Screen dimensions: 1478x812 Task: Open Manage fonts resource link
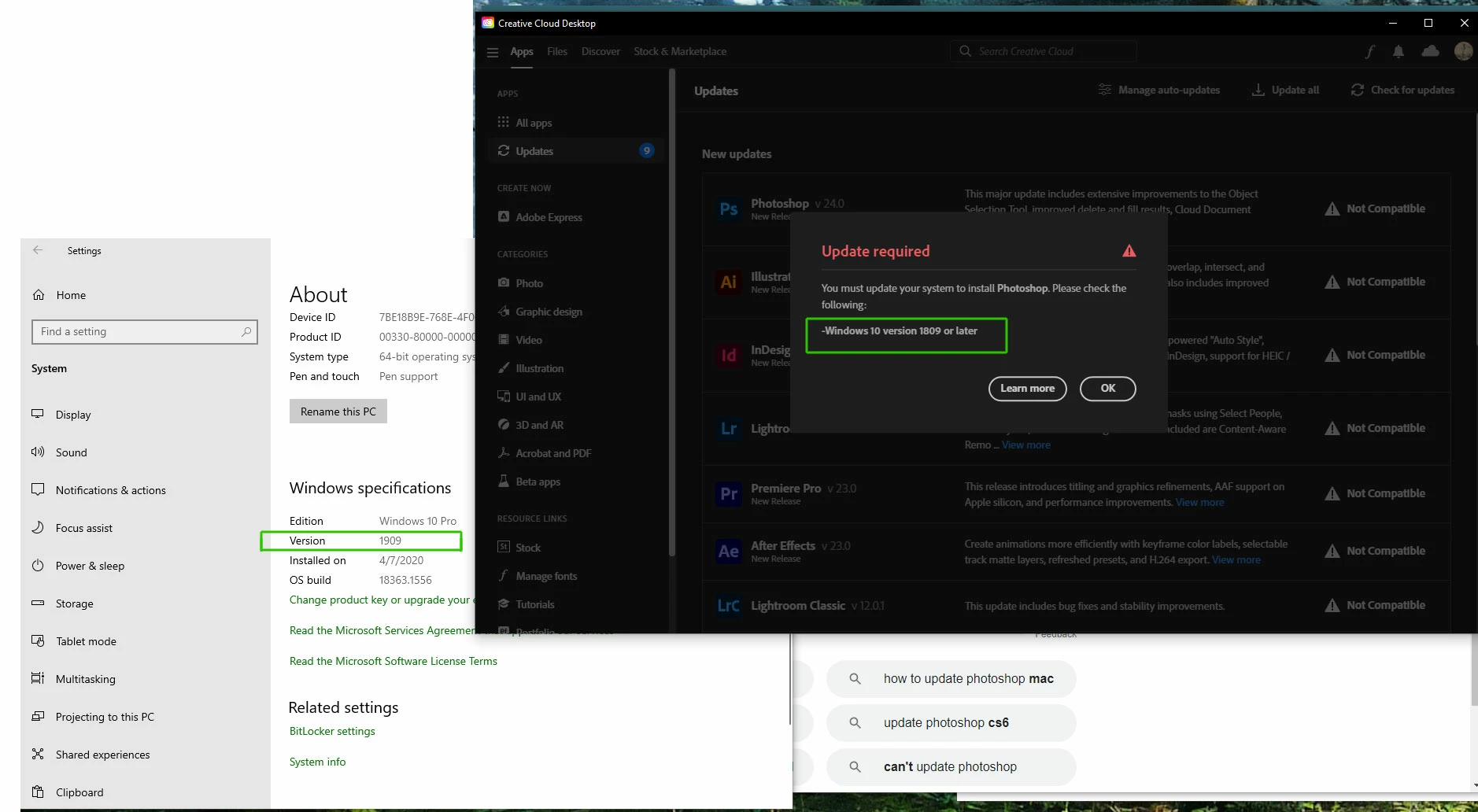click(575, 576)
